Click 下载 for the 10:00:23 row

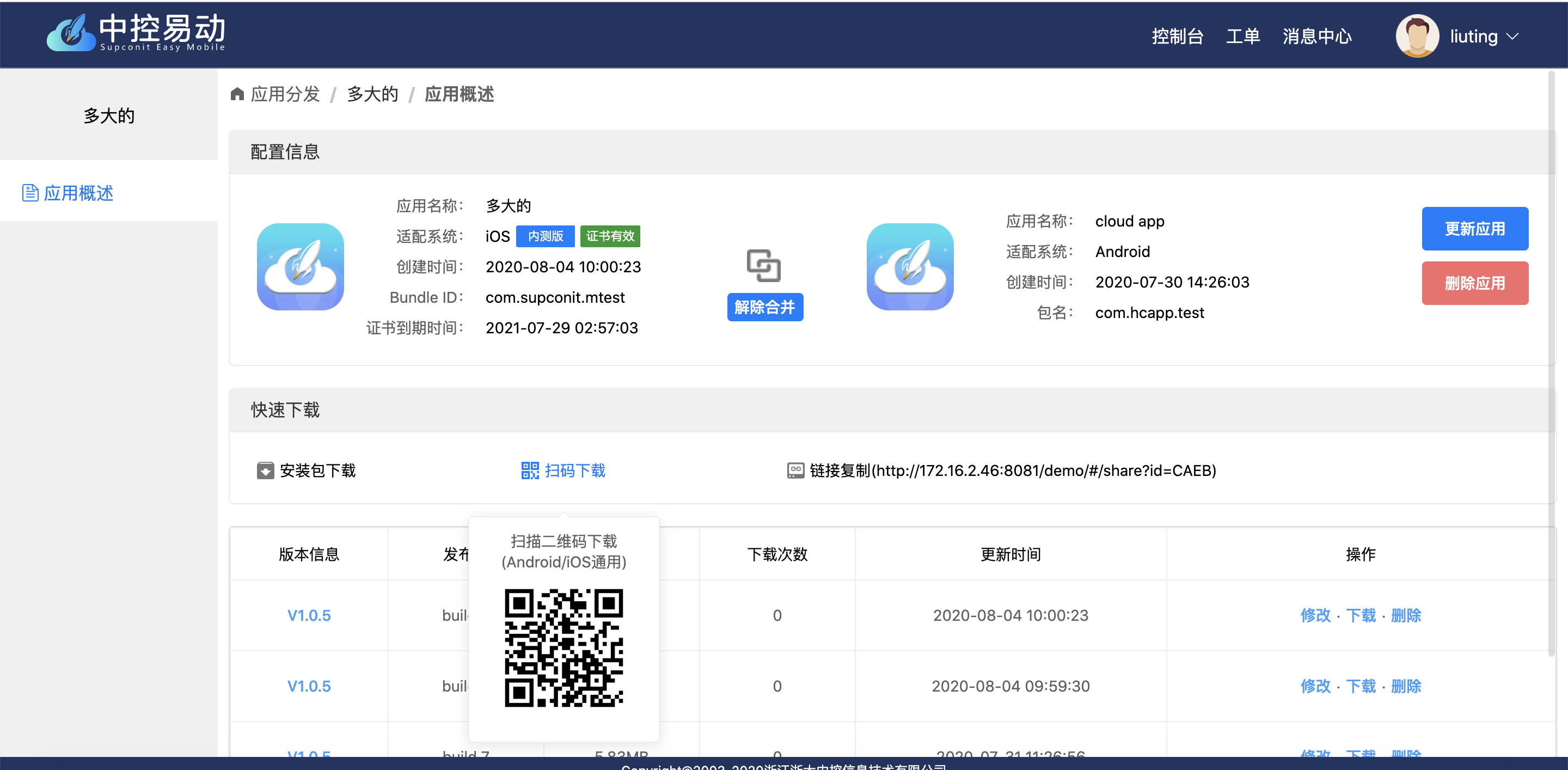(x=1361, y=615)
